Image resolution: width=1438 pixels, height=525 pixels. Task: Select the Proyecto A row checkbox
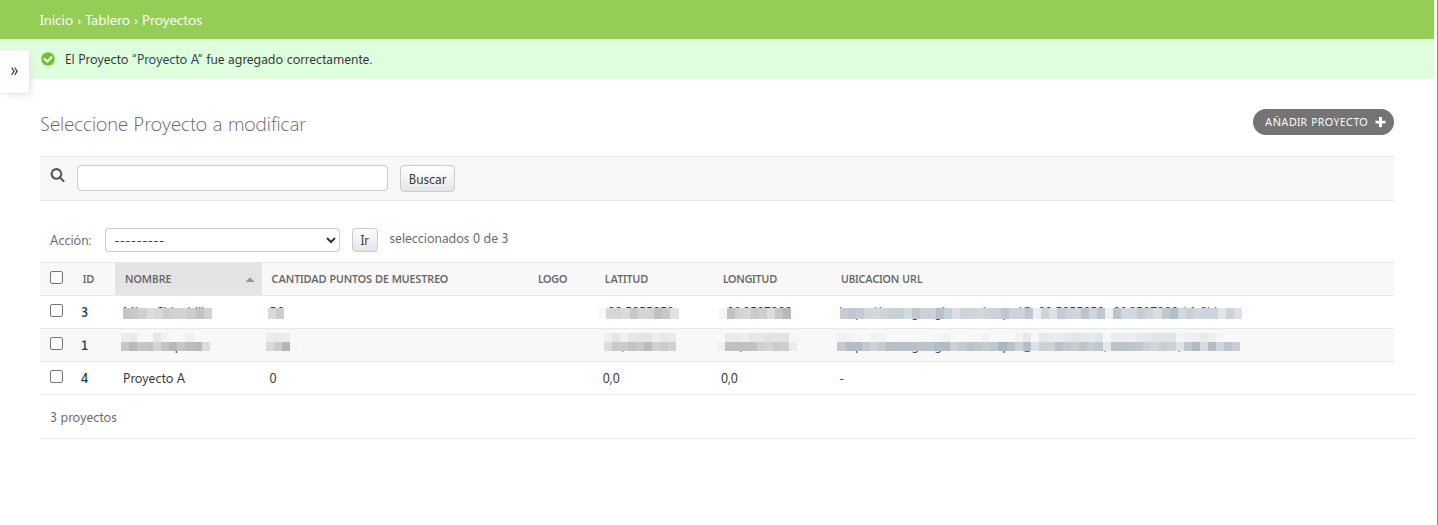[x=57, y=377]
